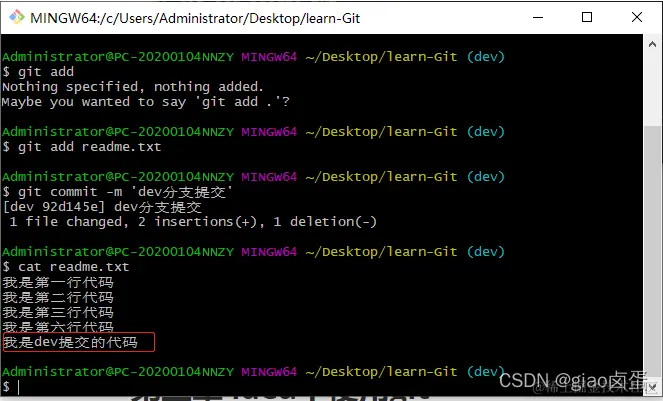Click the '$ git add readme.txt' command
663x401 pixels.
coord(82,147)
